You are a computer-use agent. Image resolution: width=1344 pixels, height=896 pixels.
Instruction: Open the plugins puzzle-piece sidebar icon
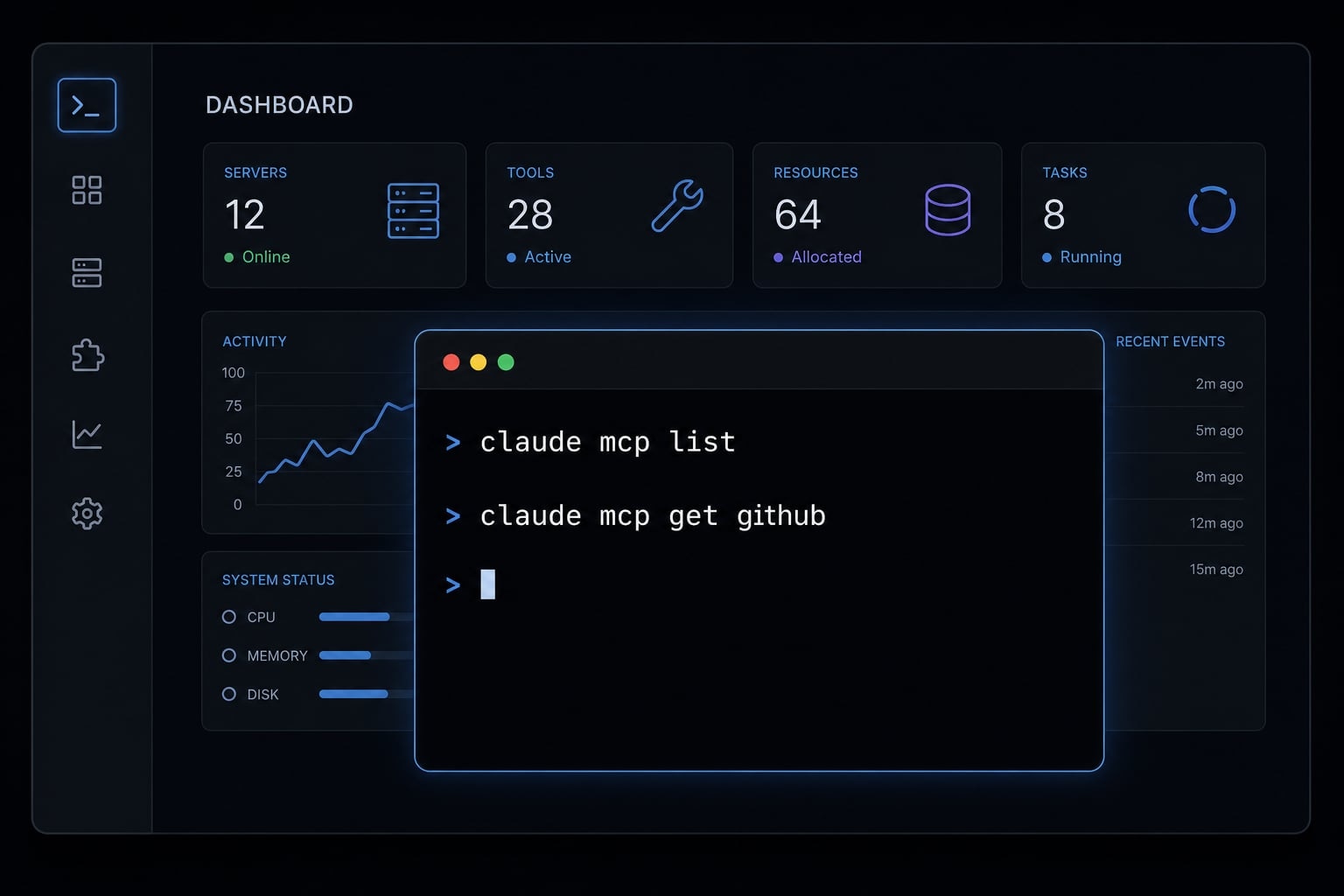pyautogui.click(x=87, y=355)
